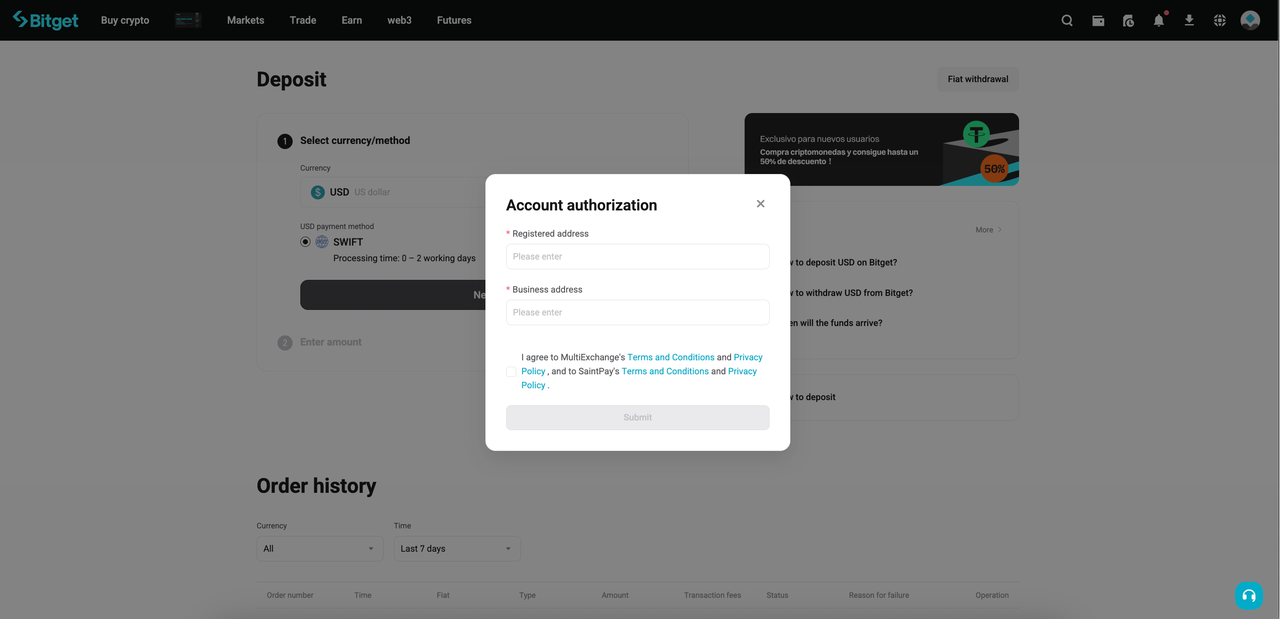Open notifications via the bell icon

pyautogui.click(x=1158, y=19)
